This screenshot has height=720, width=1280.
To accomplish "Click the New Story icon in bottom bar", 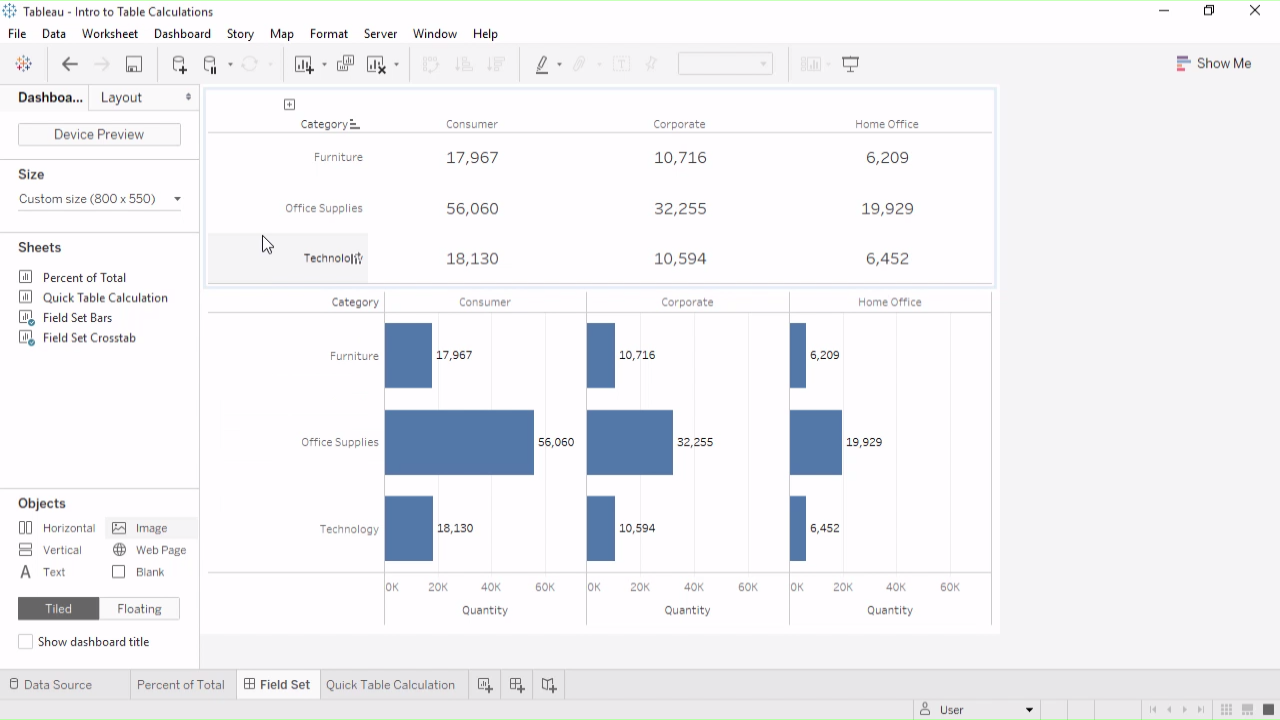I will point(549,685).
